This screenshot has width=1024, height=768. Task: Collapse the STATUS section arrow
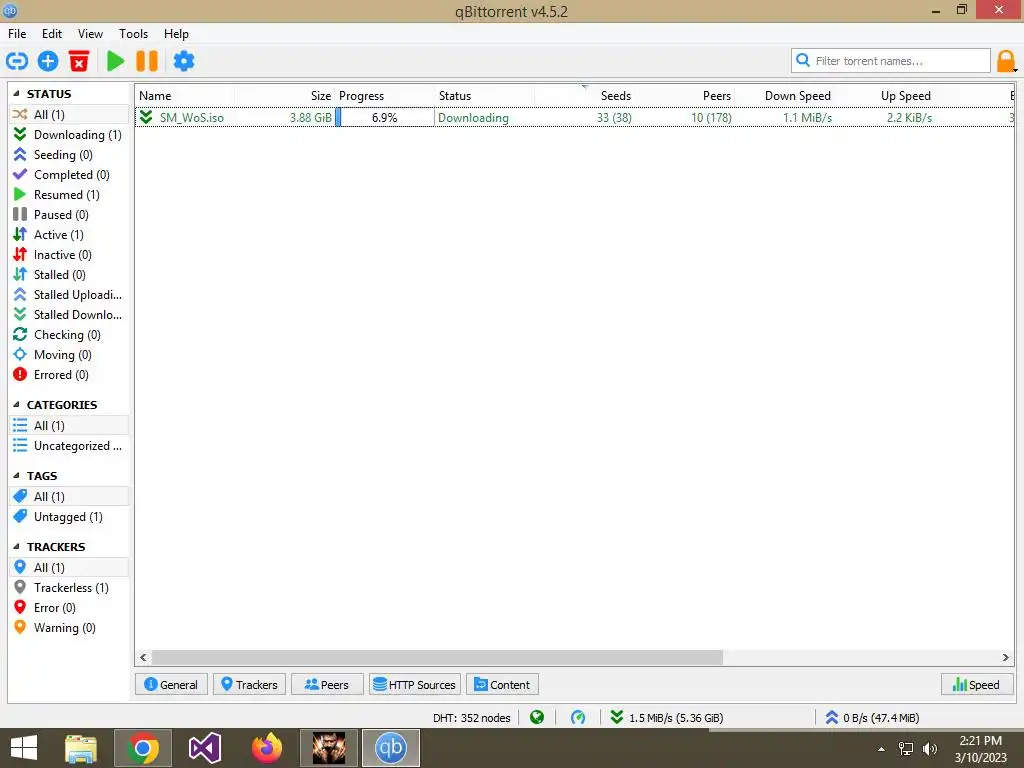click(x=16, y=94)
